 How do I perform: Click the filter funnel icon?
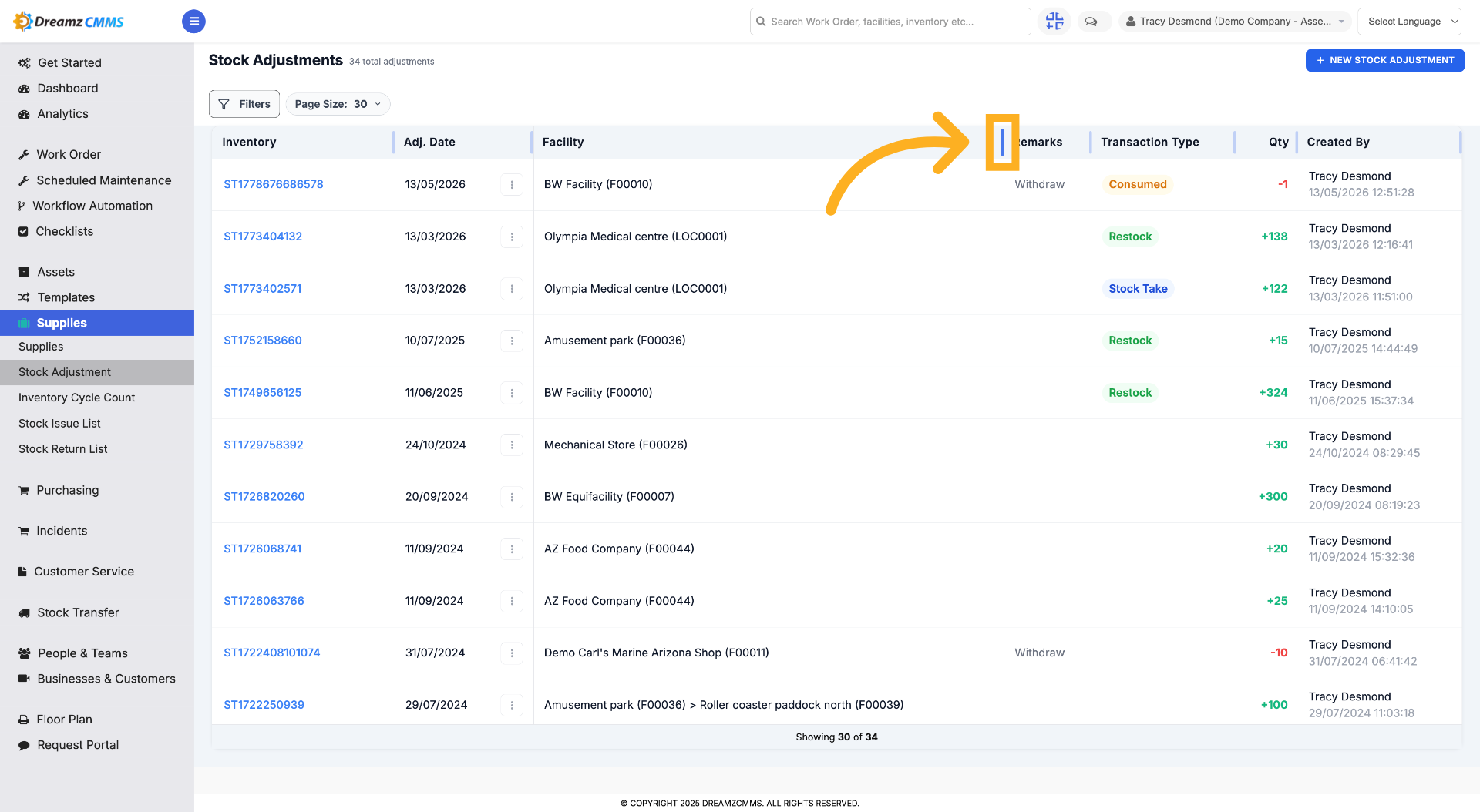click(224, 104)
